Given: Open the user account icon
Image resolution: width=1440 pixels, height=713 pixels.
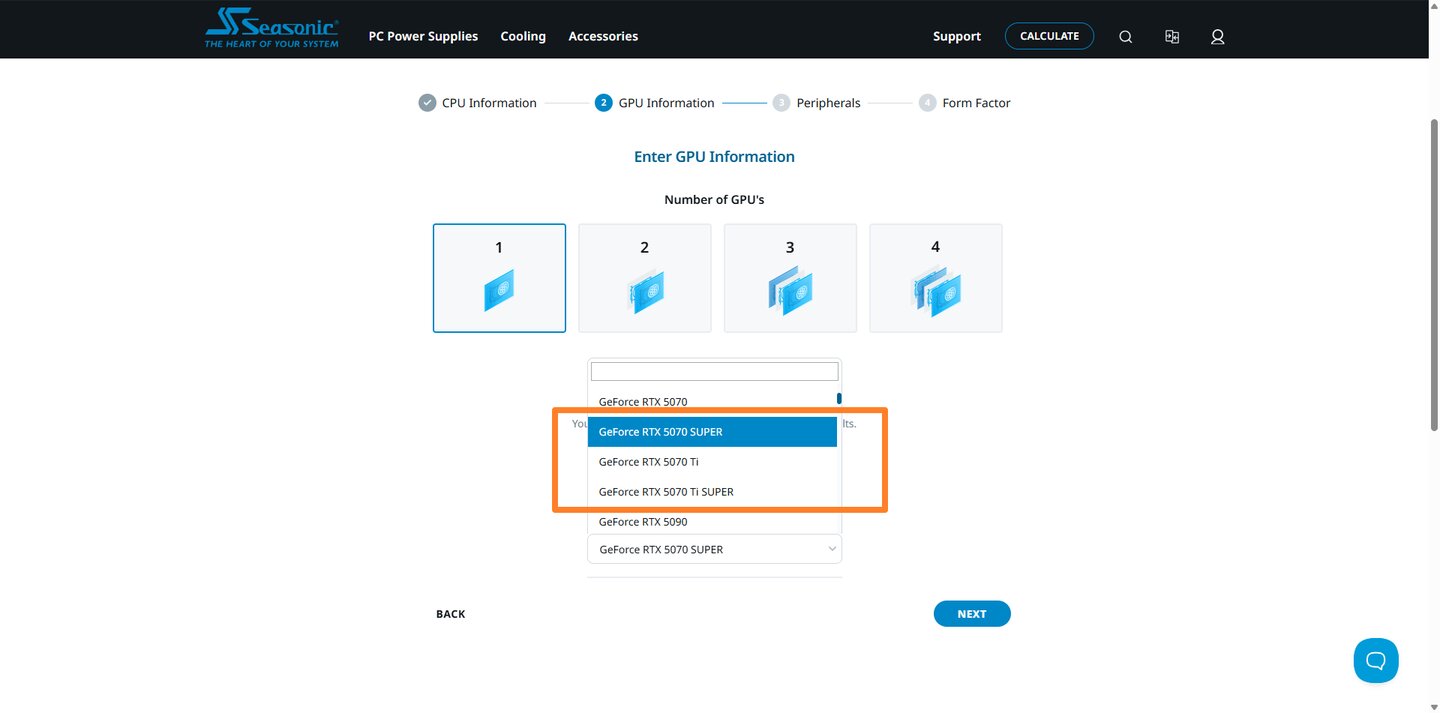Looking at the screenshot, I should tap(1217, 37).
